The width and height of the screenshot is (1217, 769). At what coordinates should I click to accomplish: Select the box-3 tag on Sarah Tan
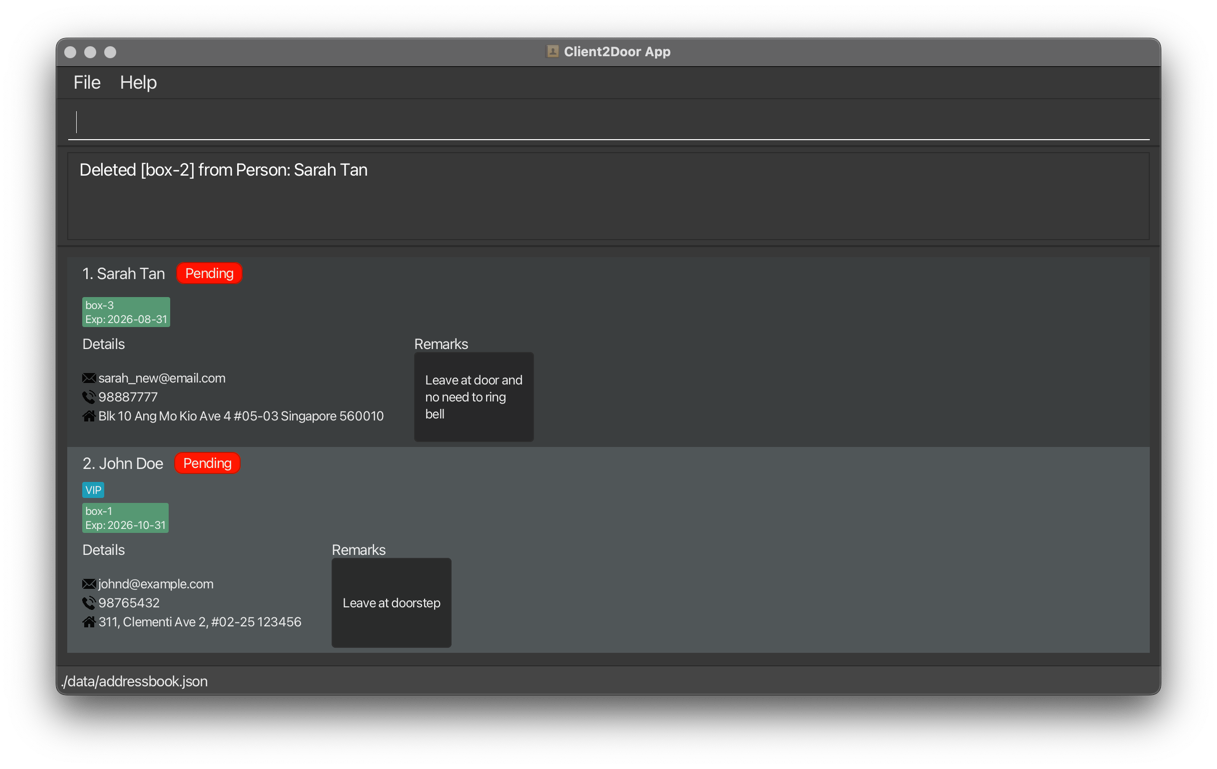click(126, 312)
